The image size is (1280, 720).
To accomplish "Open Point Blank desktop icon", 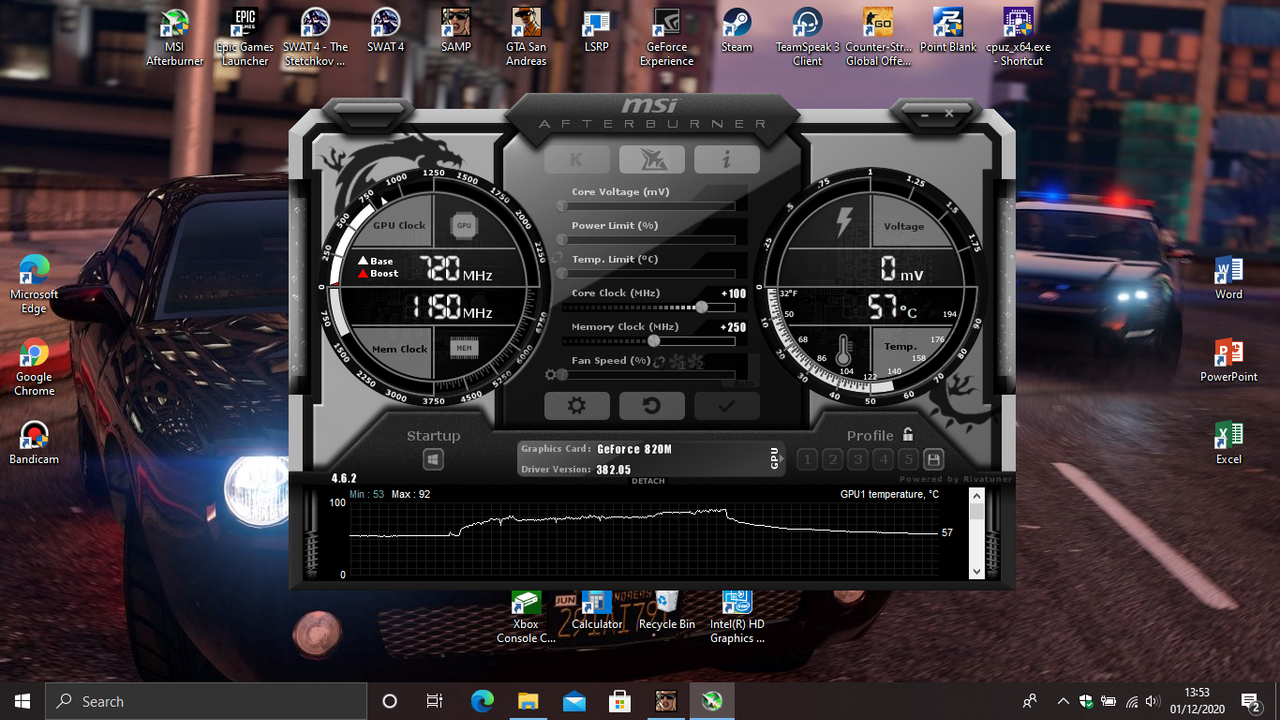I will (948, 31).
